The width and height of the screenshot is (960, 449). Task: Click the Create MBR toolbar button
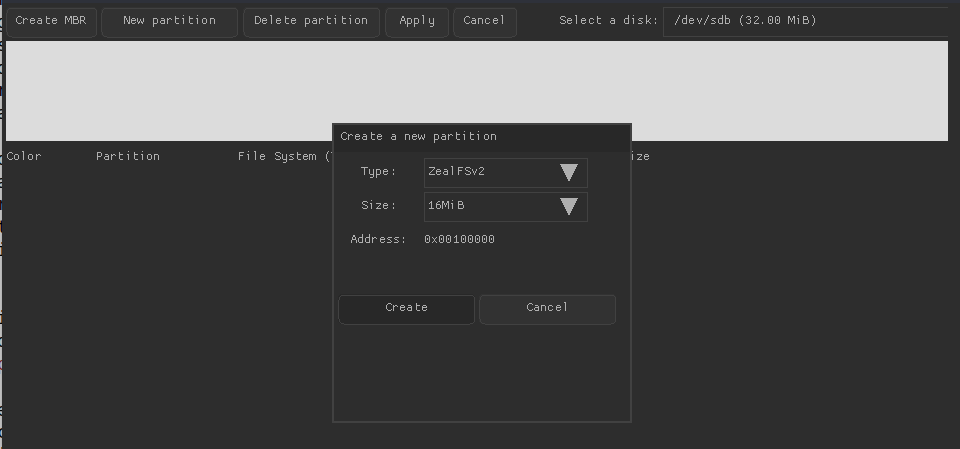click(51, 21)
